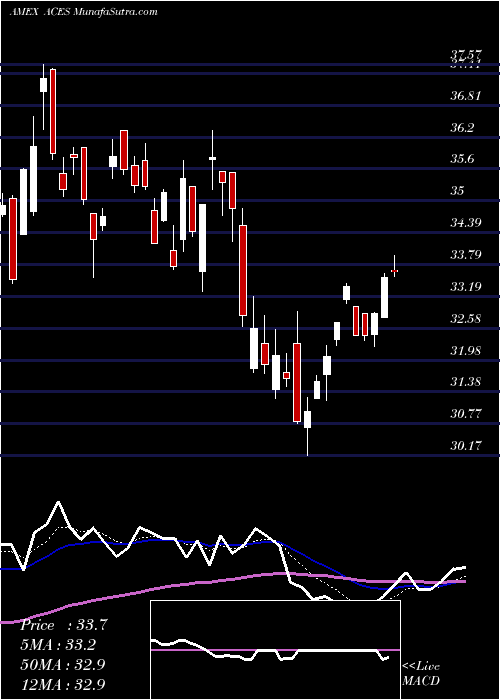Click the 'Price : 33.7' readout
This screenshot has width=500, height=700.
click(63, 625)
